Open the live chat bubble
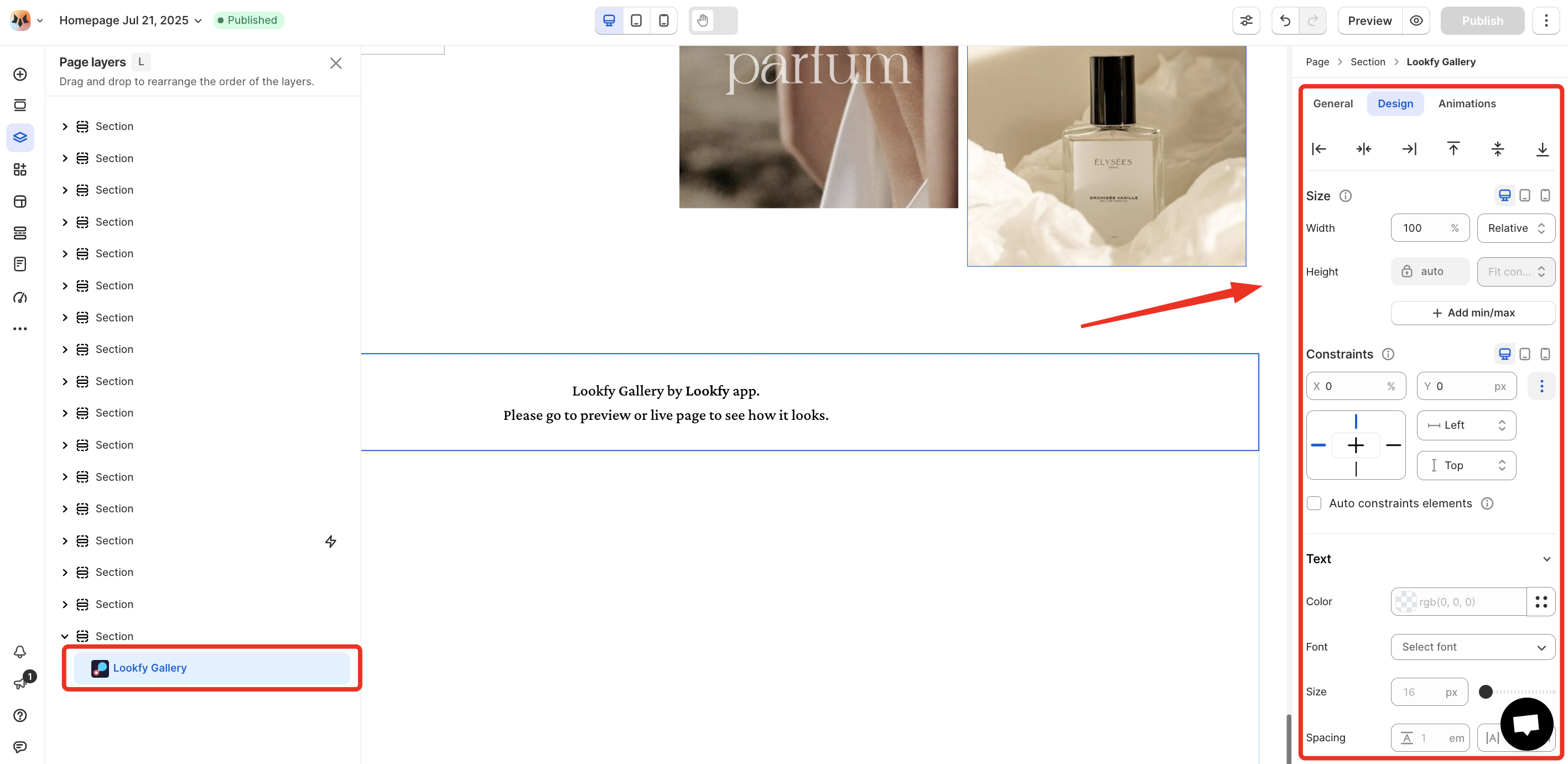This screenshot has height=764, width=1568. (x=1527, y=724)
